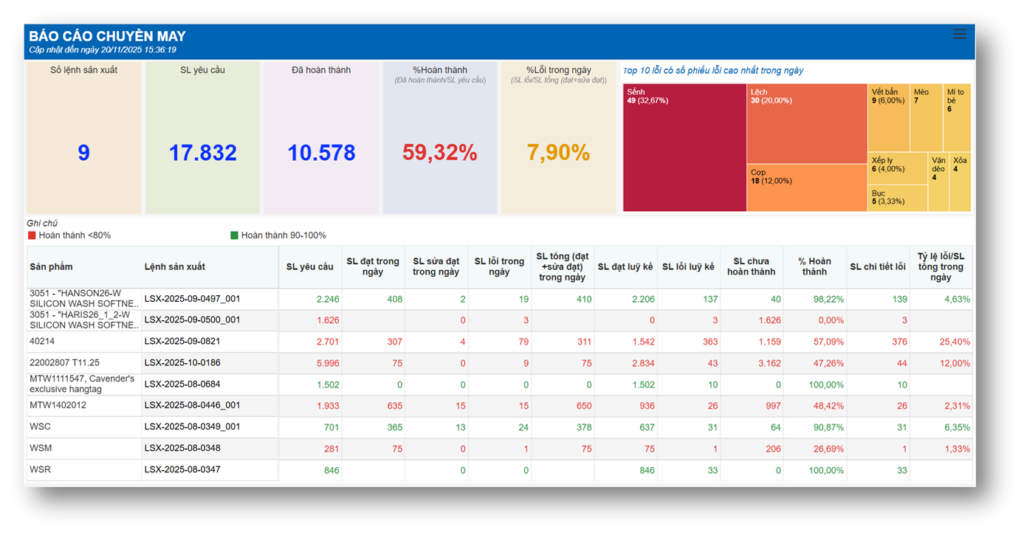Select the WSC product row
The width and height of the screenshot is (1024, 535).
point(41,426)
